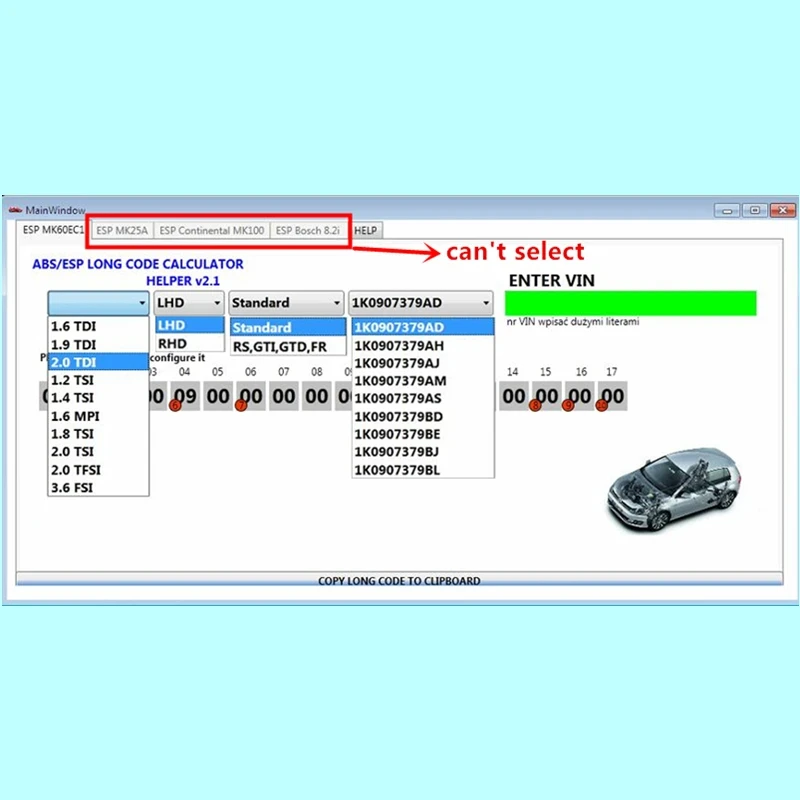Open the HELP tab
The width and height of the screenshot is (800, 800).
pyautogui.click(x=365, y=230)
